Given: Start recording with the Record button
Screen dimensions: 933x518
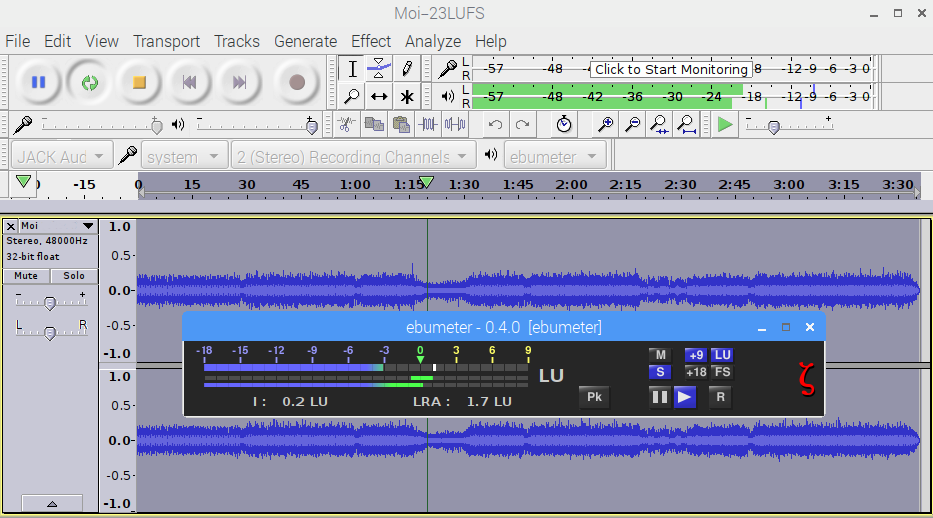Looking at the screenshot, I should [297, 82].
